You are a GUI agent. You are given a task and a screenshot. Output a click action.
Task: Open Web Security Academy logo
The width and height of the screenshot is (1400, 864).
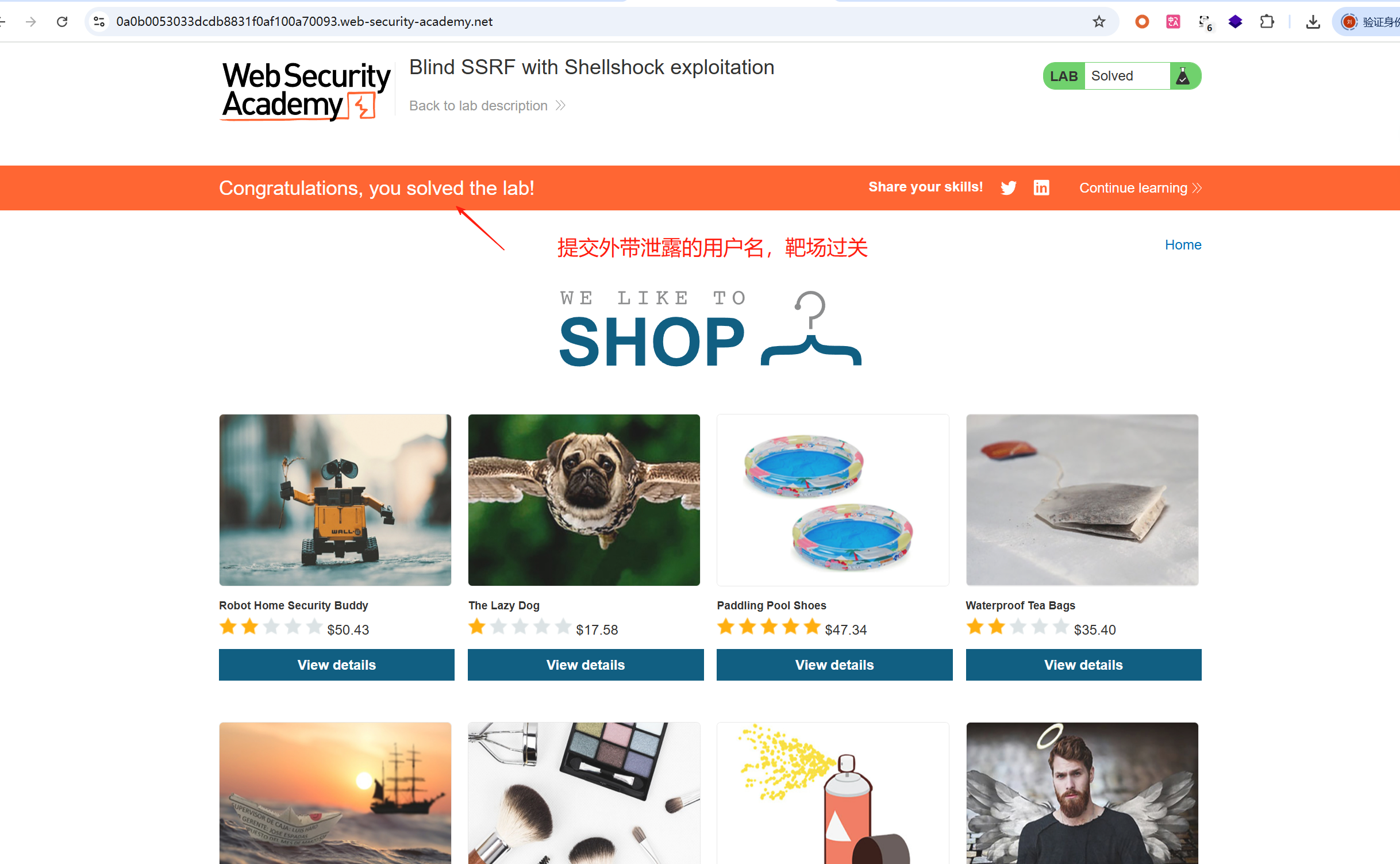pos(306,91)
